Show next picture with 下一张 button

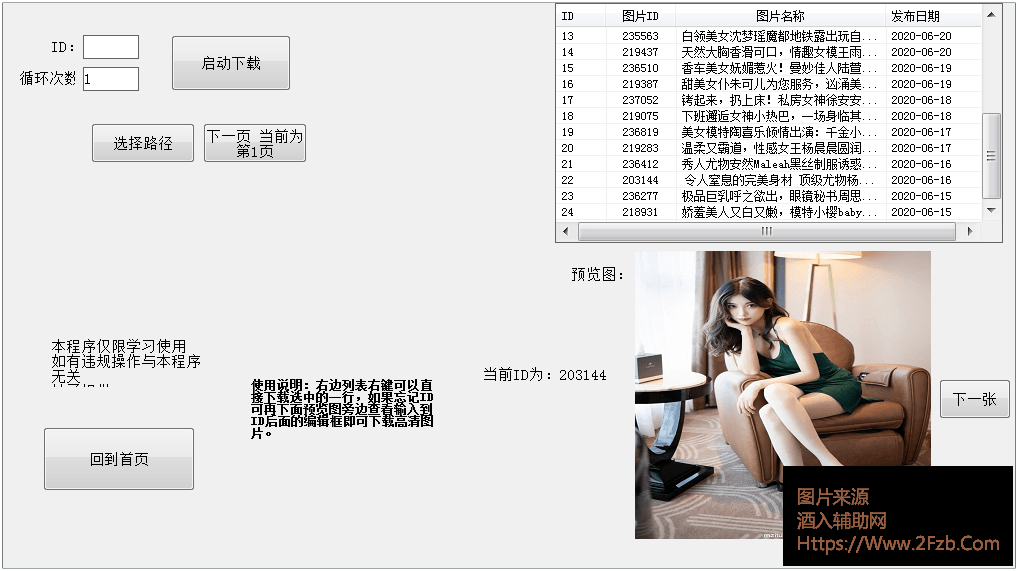(x=975, y=399)
